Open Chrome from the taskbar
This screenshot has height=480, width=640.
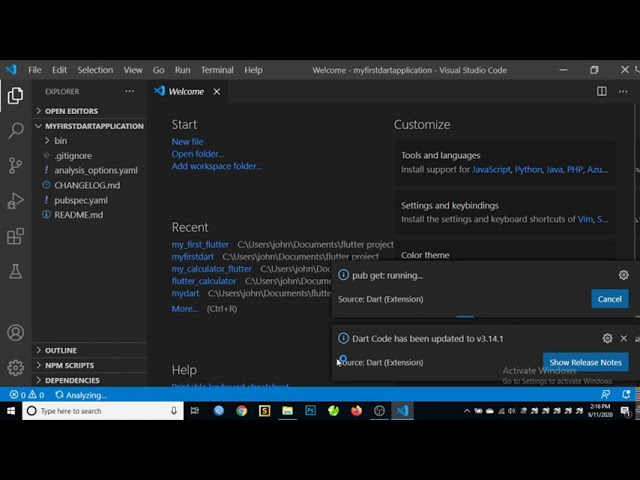click(242, 411)
